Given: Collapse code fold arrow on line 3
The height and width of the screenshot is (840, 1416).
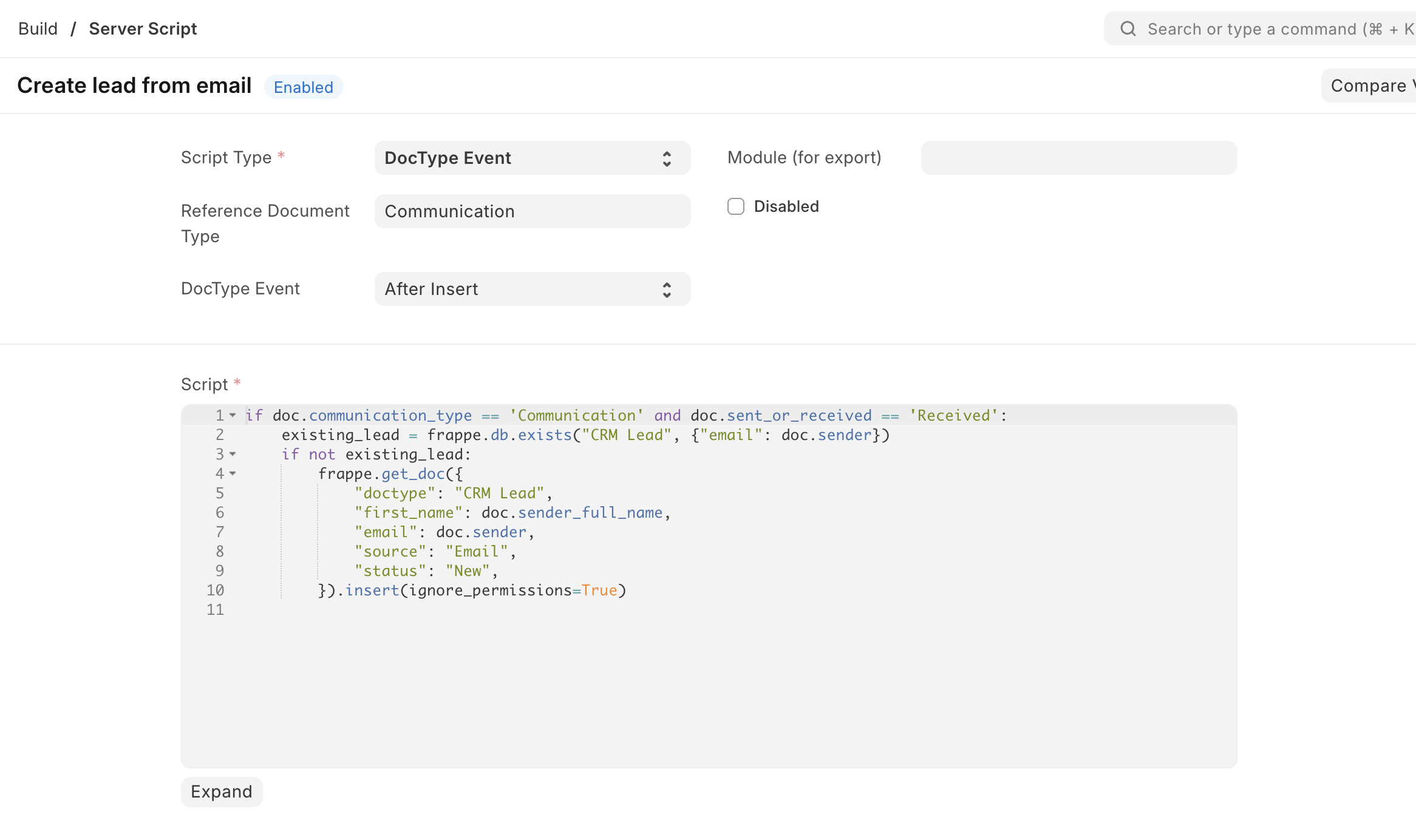Looking at the screenshot, I should pyautogui.click(x=233, y=455).
